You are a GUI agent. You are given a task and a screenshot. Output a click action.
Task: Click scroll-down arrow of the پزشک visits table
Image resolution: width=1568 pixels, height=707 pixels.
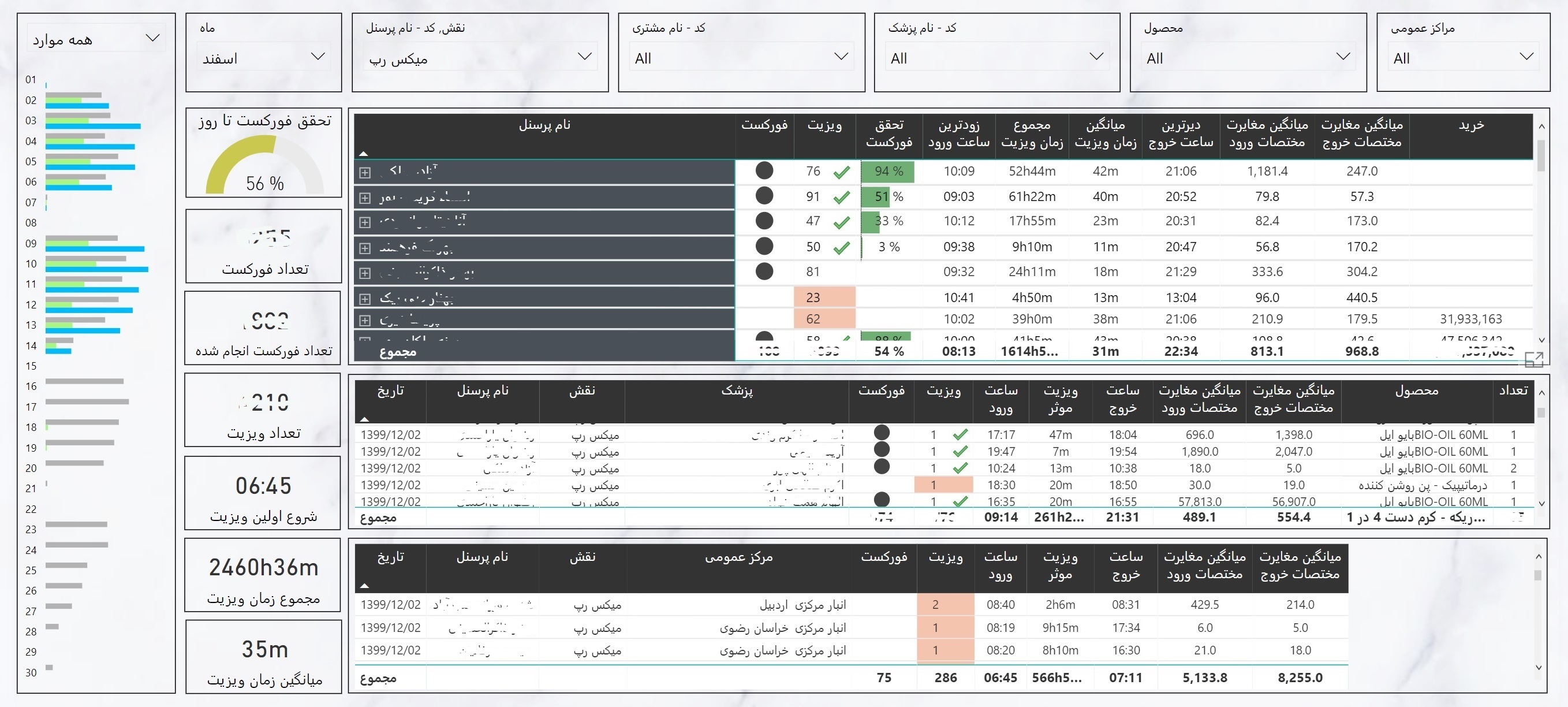click(x=1541, y=504)
